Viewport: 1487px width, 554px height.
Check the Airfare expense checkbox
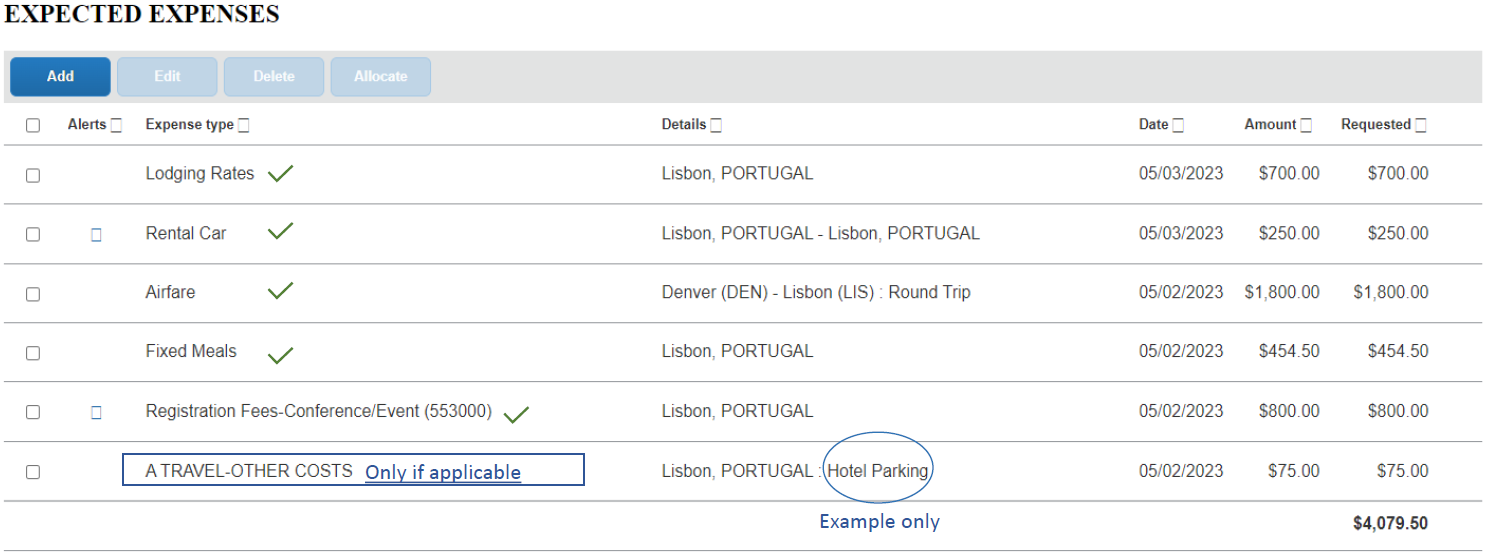[x=33, y=294]
